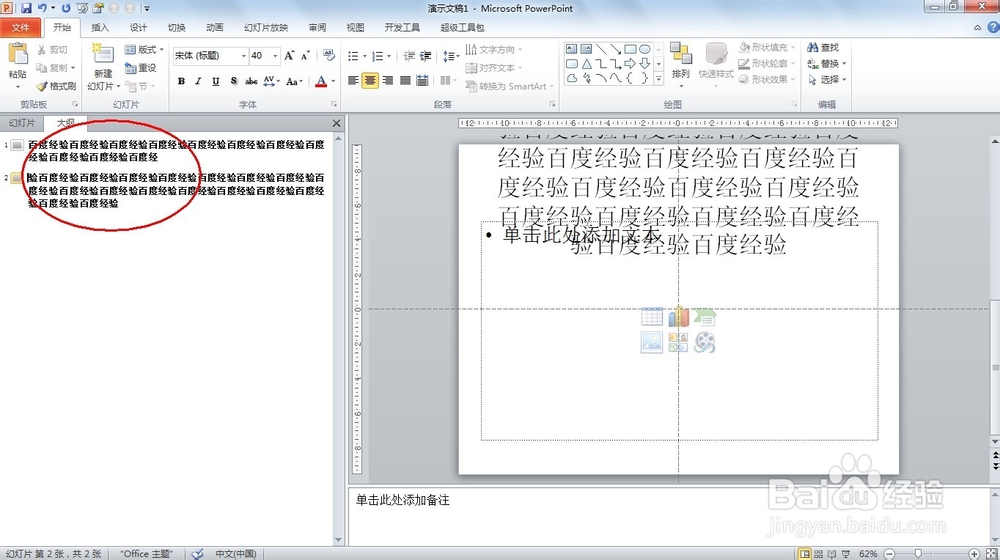The height and width of the screenshot is (560, 1000).
Task: Click Shape Outline (形状轮廓) button
Action: point(766,63)
